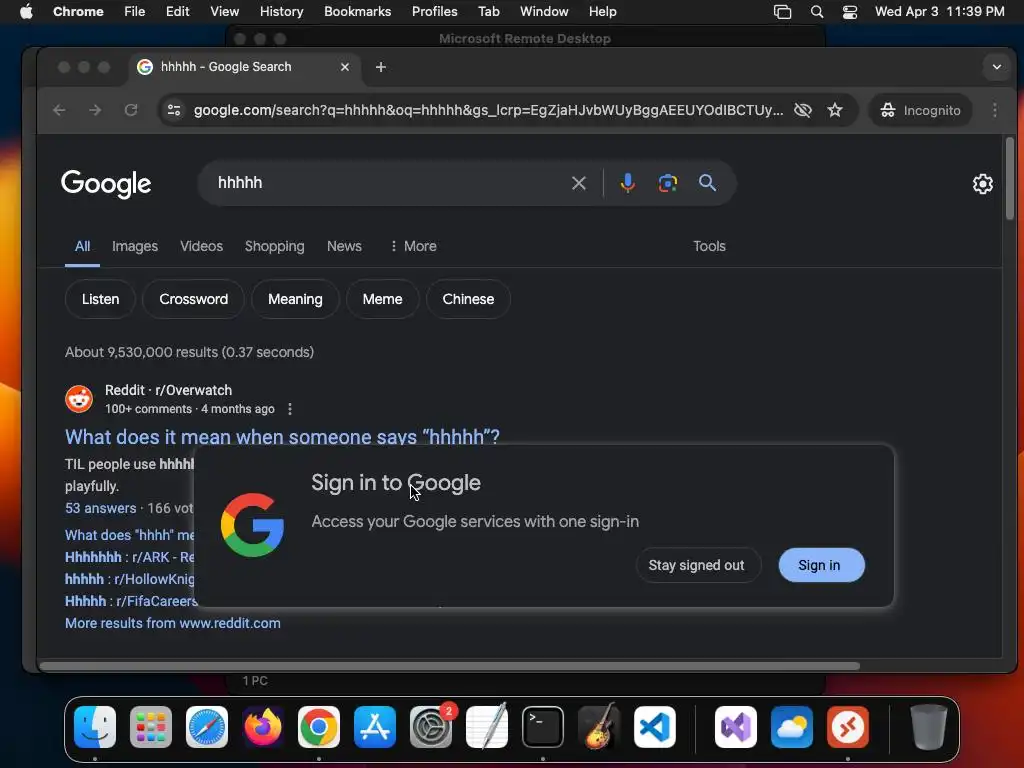
Task: Click third-party cookies blocked eye icon
Action: (x=803, y=110)
